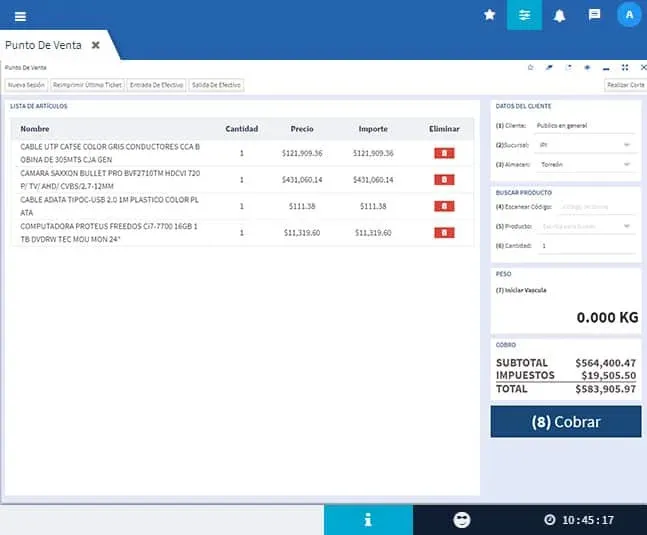Expand the Sucursal dropdown
The image size is (647, 535).
coord(585,145)
